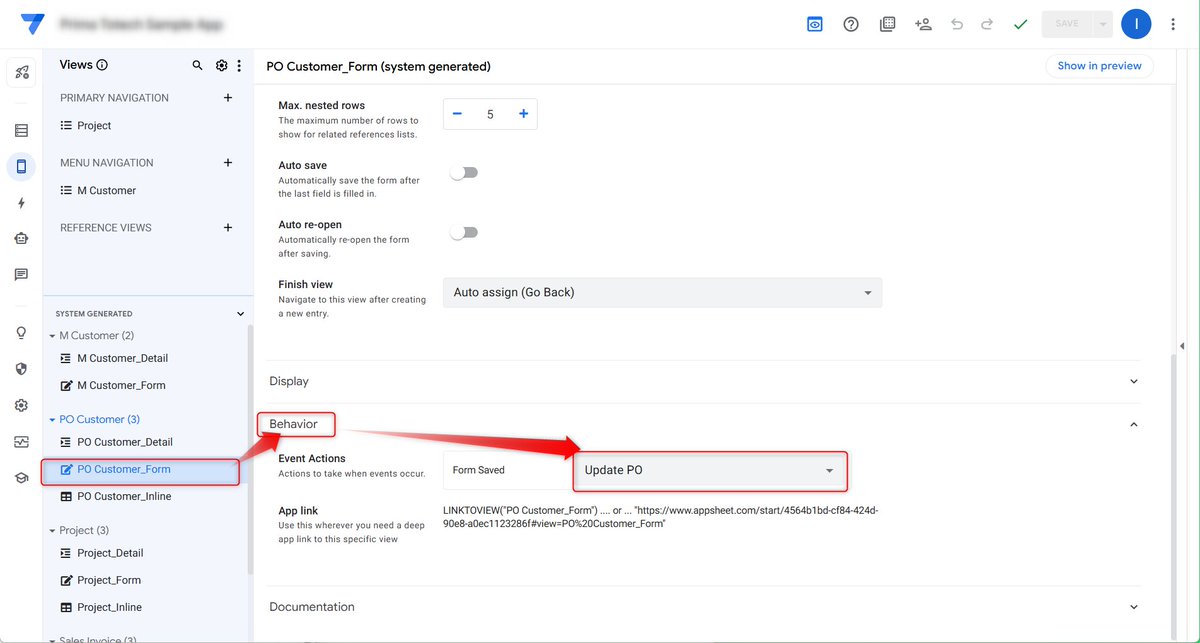Viewport: 1200px width, 643px height.
Task: Open the Automation bot icon in sidebar
Action: pos(21,238)
